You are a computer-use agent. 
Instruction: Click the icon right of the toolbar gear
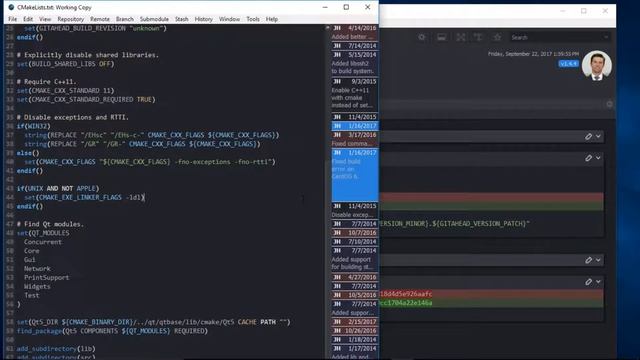[441, 37]
